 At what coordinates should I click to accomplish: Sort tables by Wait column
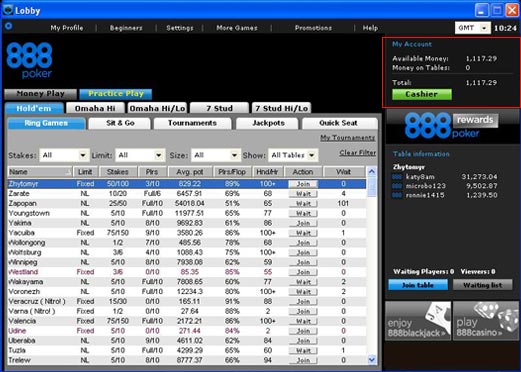point(343,172)
